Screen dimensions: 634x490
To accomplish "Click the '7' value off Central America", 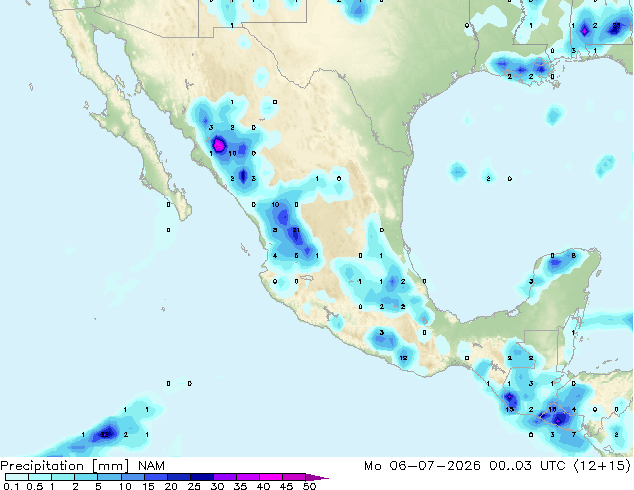I will tap(573, 435).
